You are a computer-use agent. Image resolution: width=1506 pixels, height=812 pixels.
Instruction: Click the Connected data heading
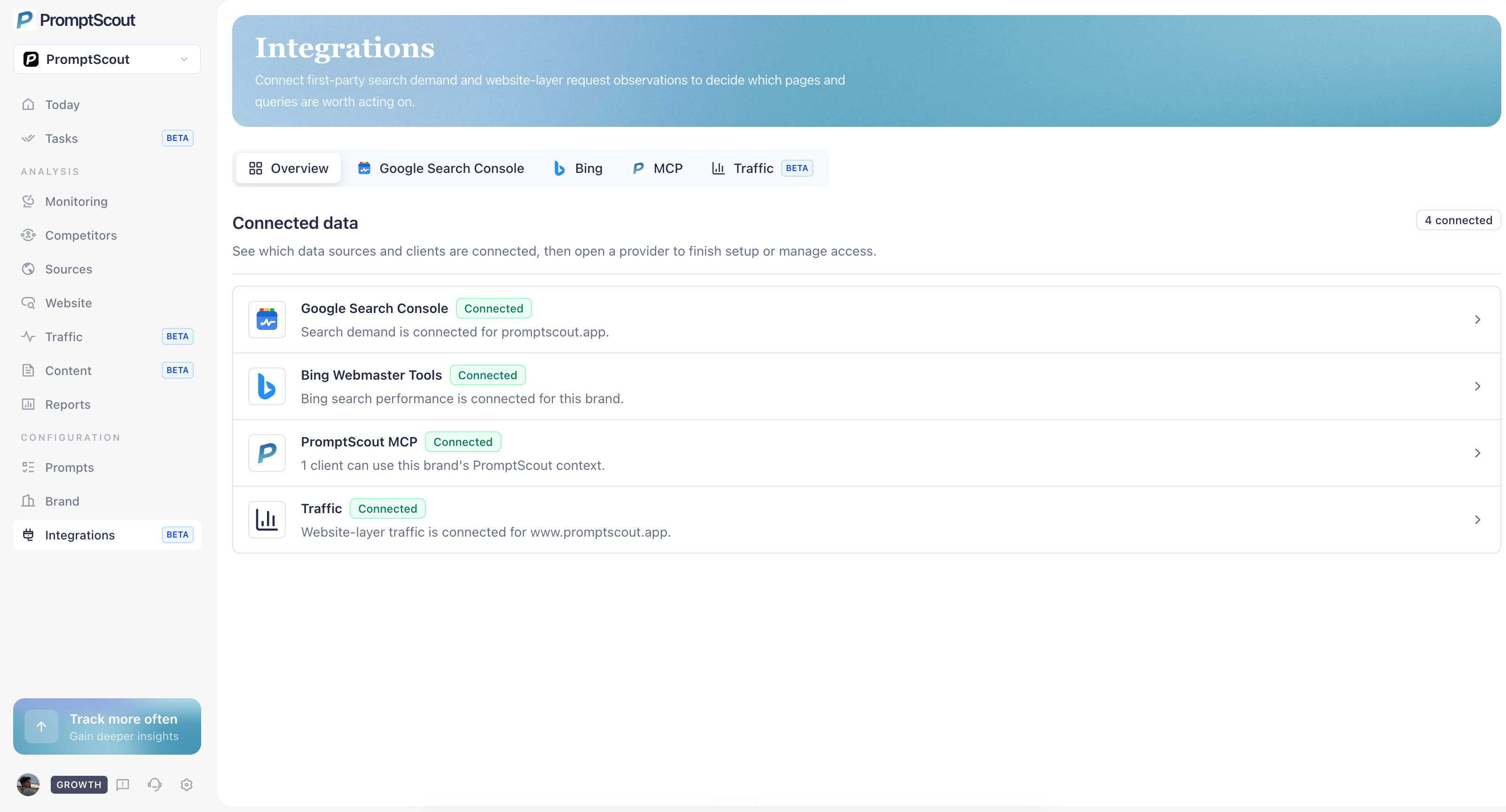click(x=295, y=223)
